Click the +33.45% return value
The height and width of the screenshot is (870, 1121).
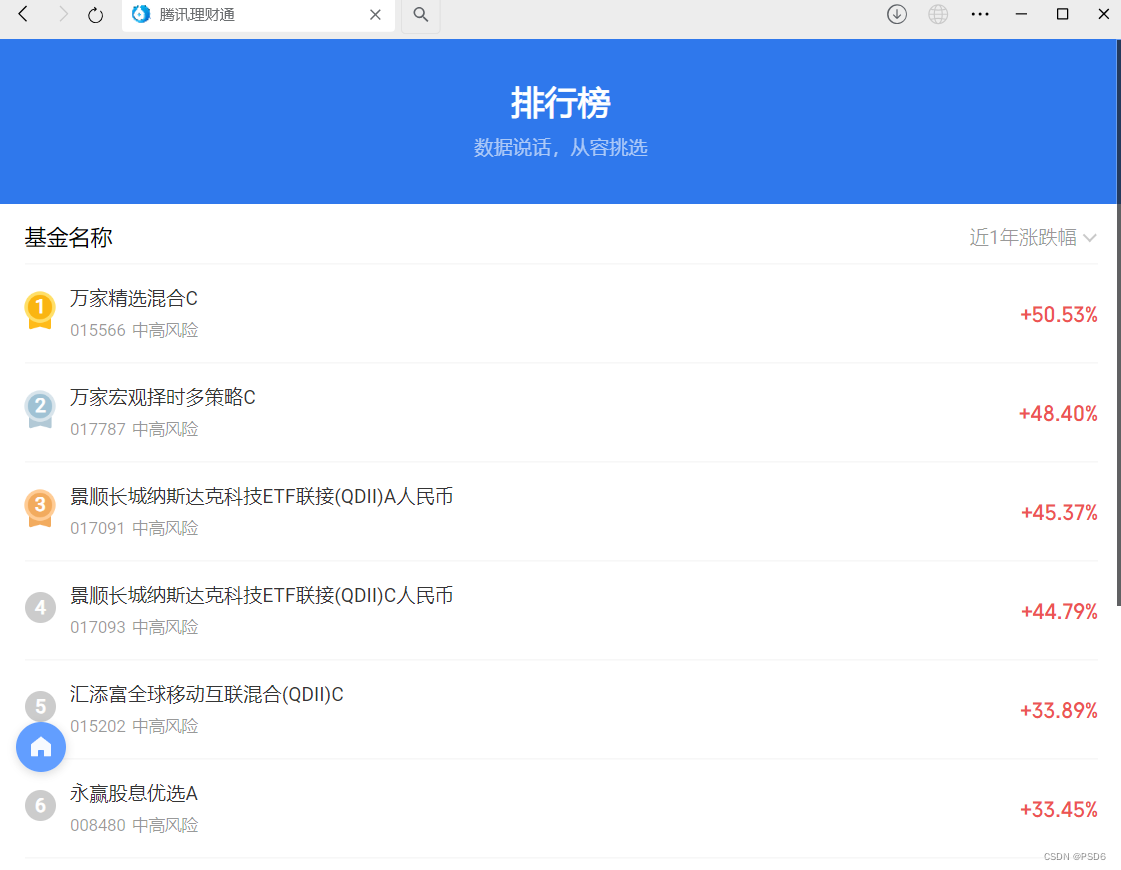click(x=1058, y=809)
